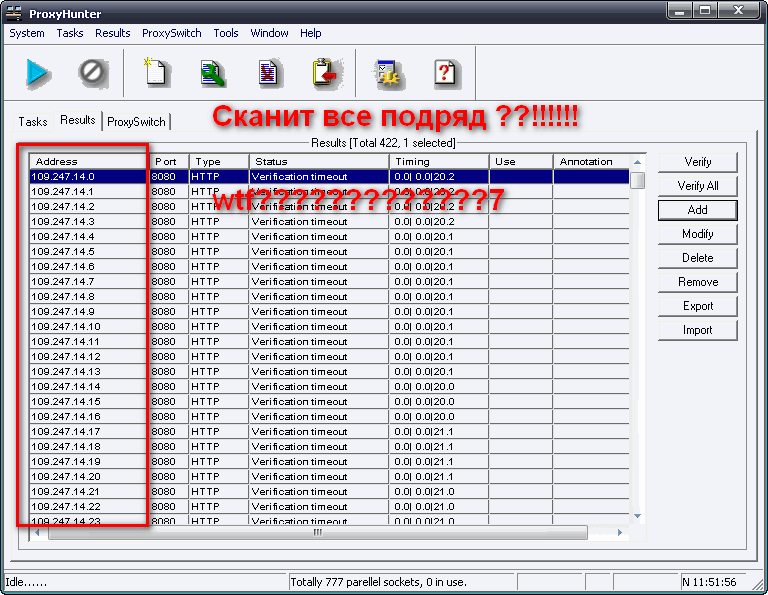Click the horizontal scrollbar thumb

coord(317,532)
